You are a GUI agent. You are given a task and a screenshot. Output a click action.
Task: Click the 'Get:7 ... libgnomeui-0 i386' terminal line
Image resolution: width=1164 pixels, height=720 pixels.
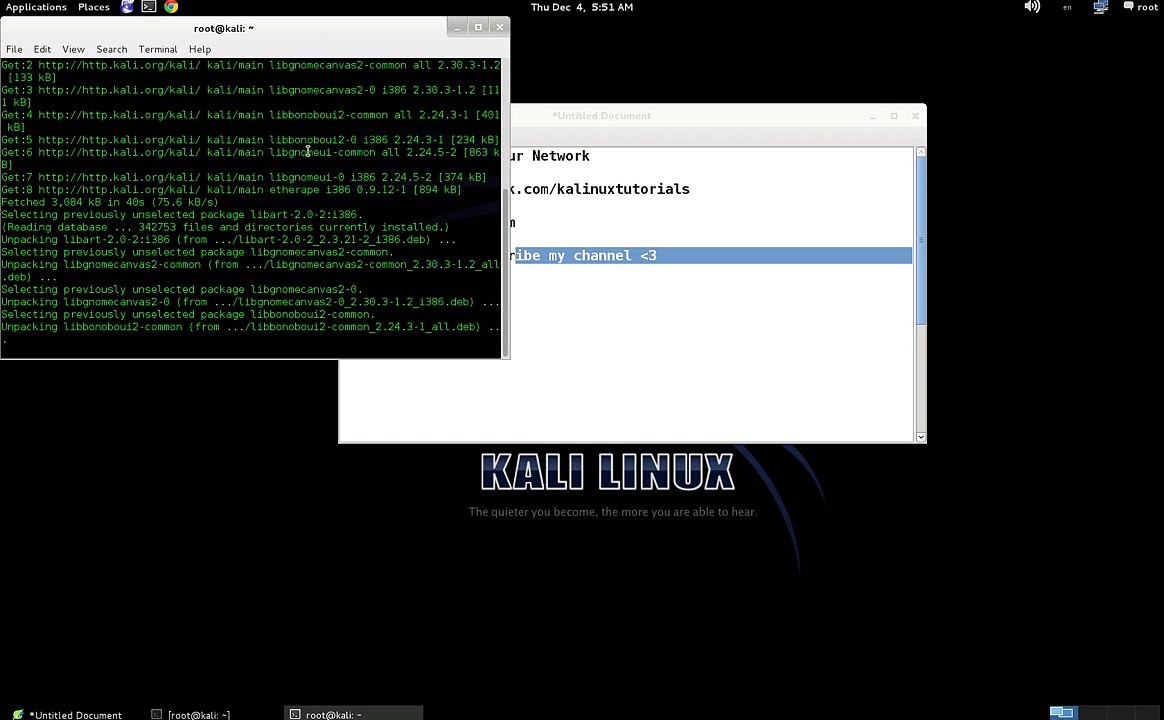pyautogui.click(x=243, y=177)
